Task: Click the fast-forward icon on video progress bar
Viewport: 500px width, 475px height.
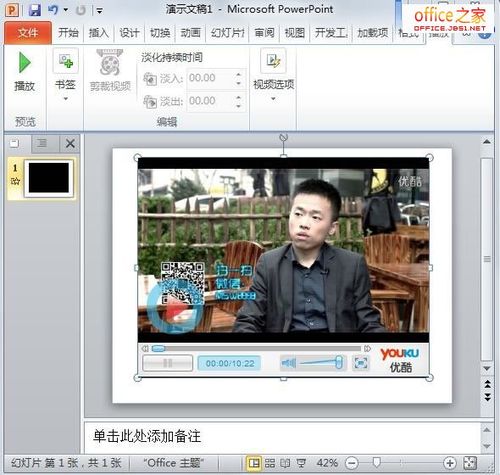Action: click(x=367, y=349)
